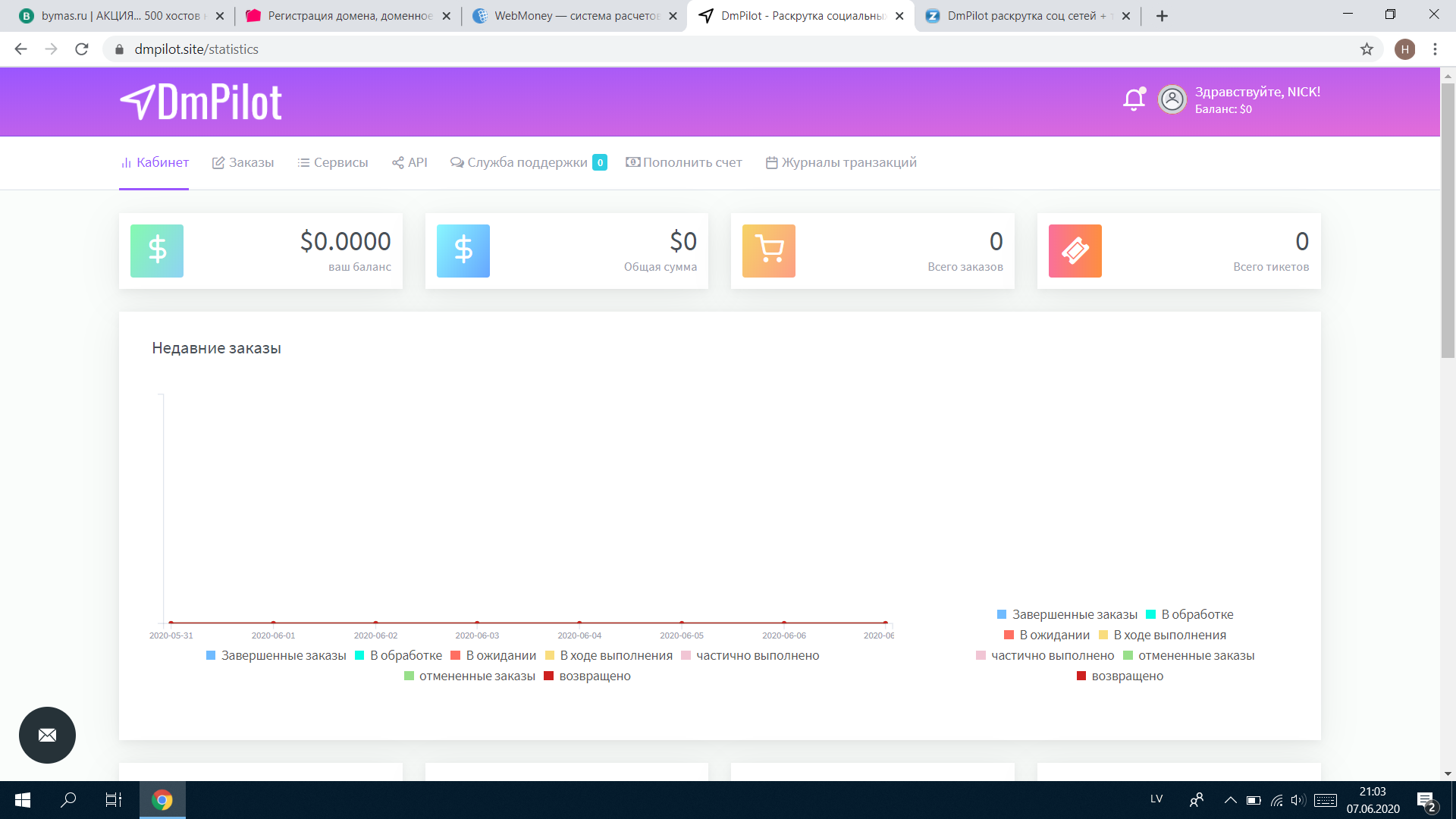The height and width of the screenshot is (819, 1456).
Task: Toggle Завершенные заказы in bottom chart legend
Action: (x=276, y=655)
